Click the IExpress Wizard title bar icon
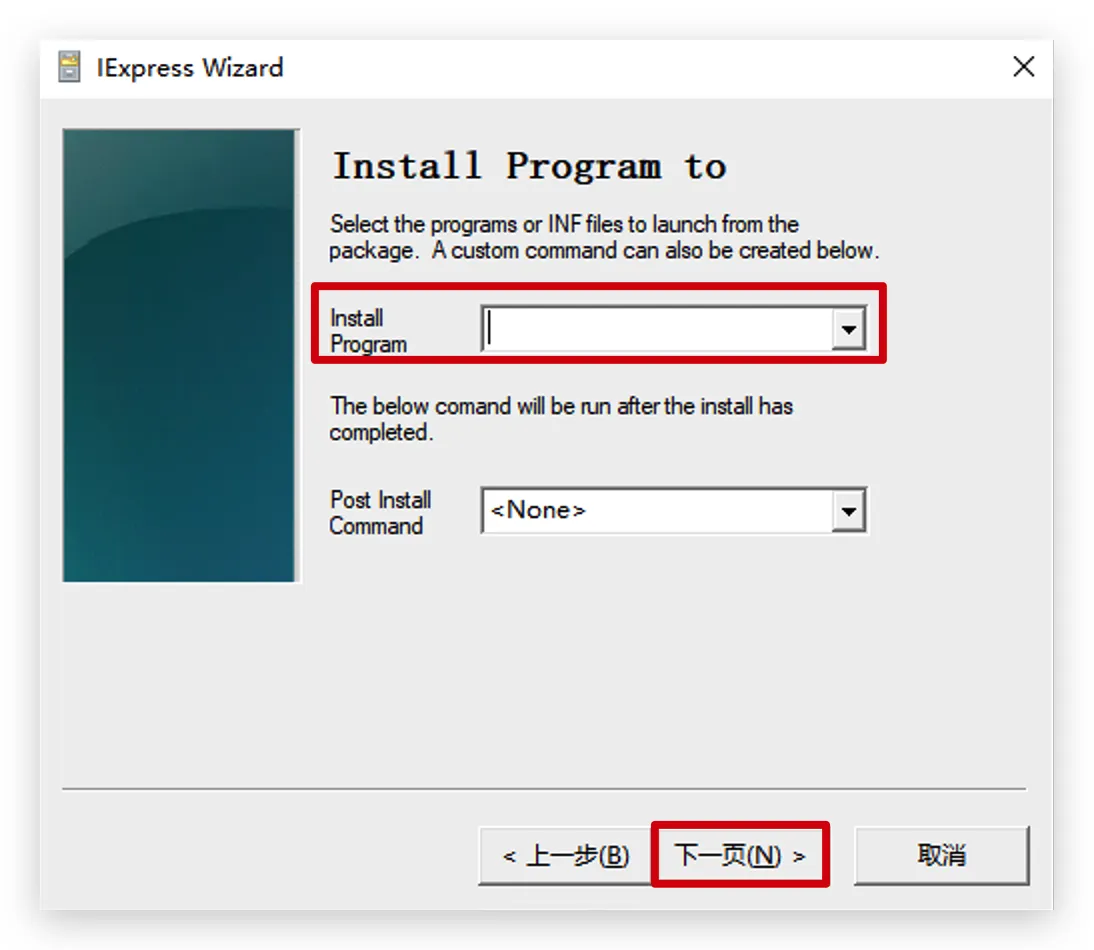This screenshot has height=950, width=1094. click(69, 68)
